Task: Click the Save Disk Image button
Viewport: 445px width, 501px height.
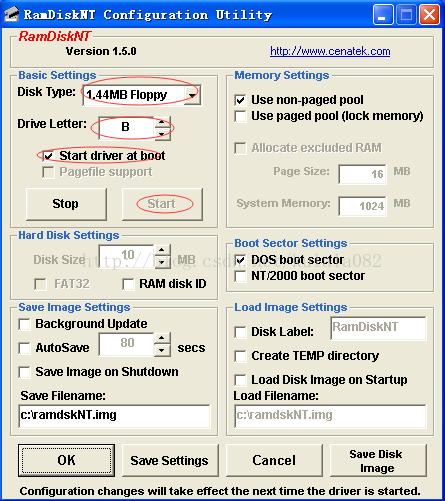Action: pos(378,460)
